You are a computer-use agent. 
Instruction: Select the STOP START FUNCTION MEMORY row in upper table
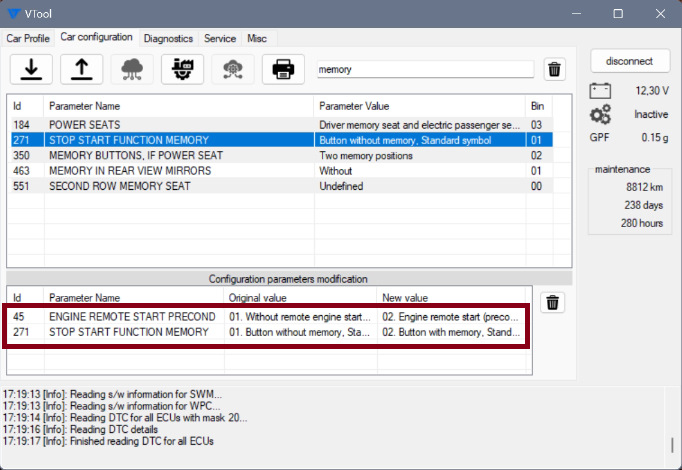282,140
